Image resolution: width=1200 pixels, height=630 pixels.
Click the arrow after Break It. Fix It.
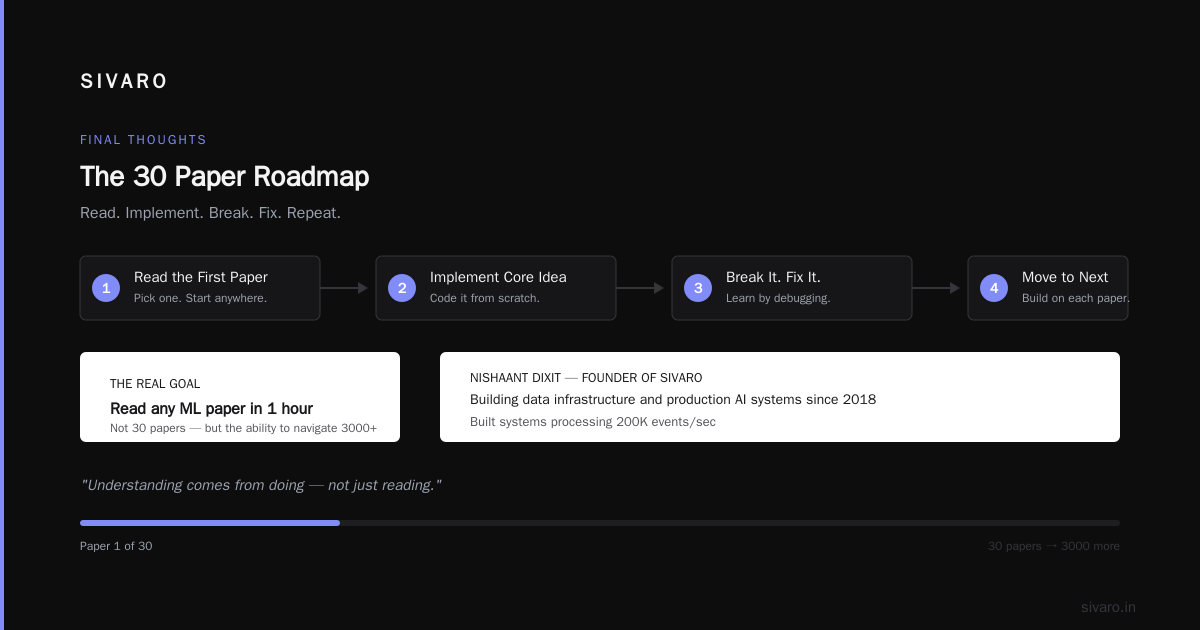click(x=936, y=288)
